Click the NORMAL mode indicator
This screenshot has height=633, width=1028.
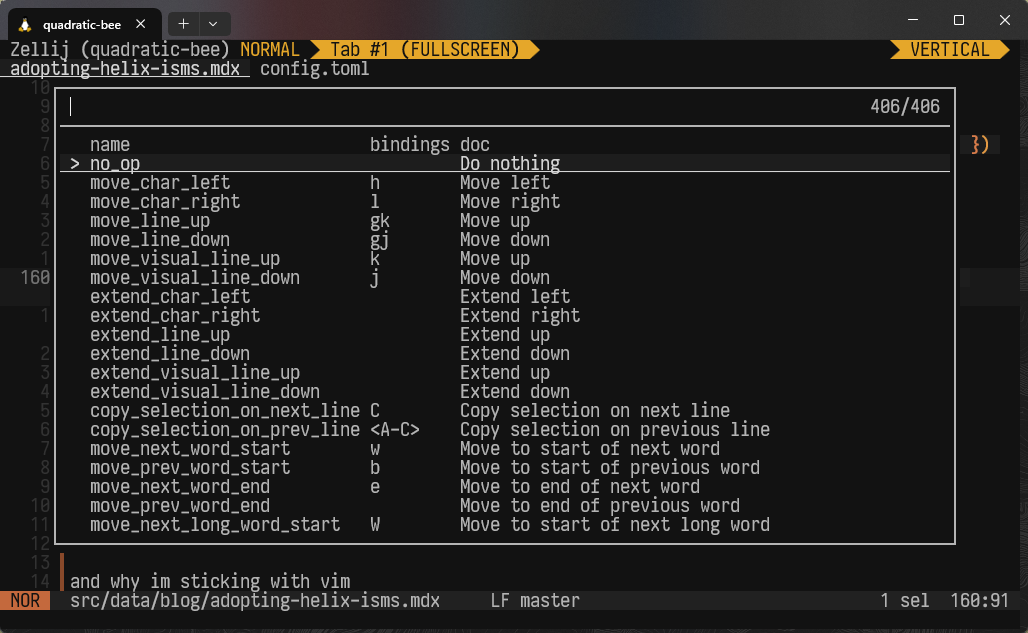point(269,50)
